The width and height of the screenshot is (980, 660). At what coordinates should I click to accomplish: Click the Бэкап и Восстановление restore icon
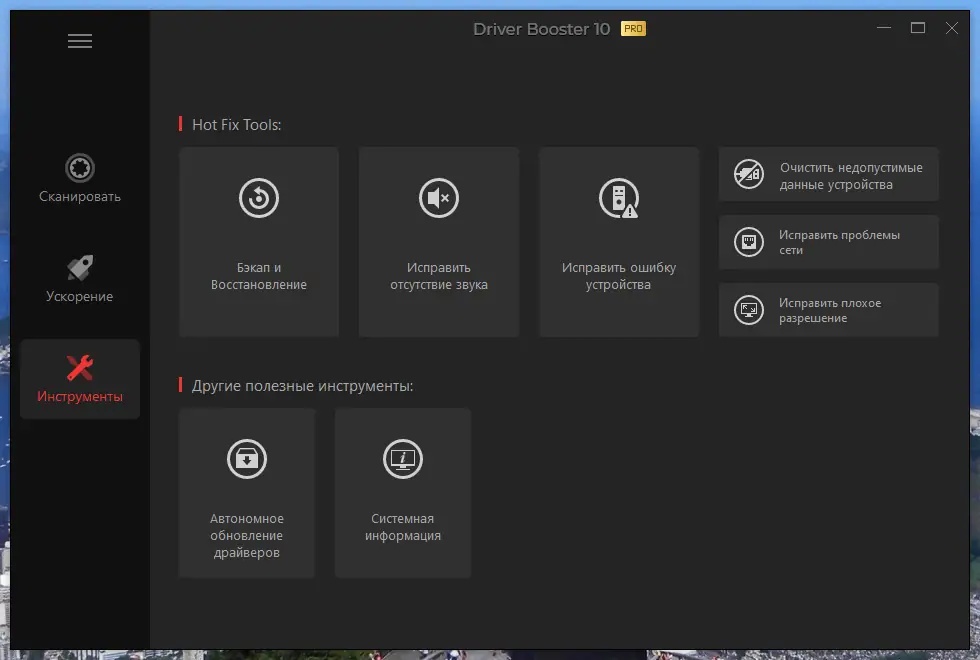[x=259, y=198]
